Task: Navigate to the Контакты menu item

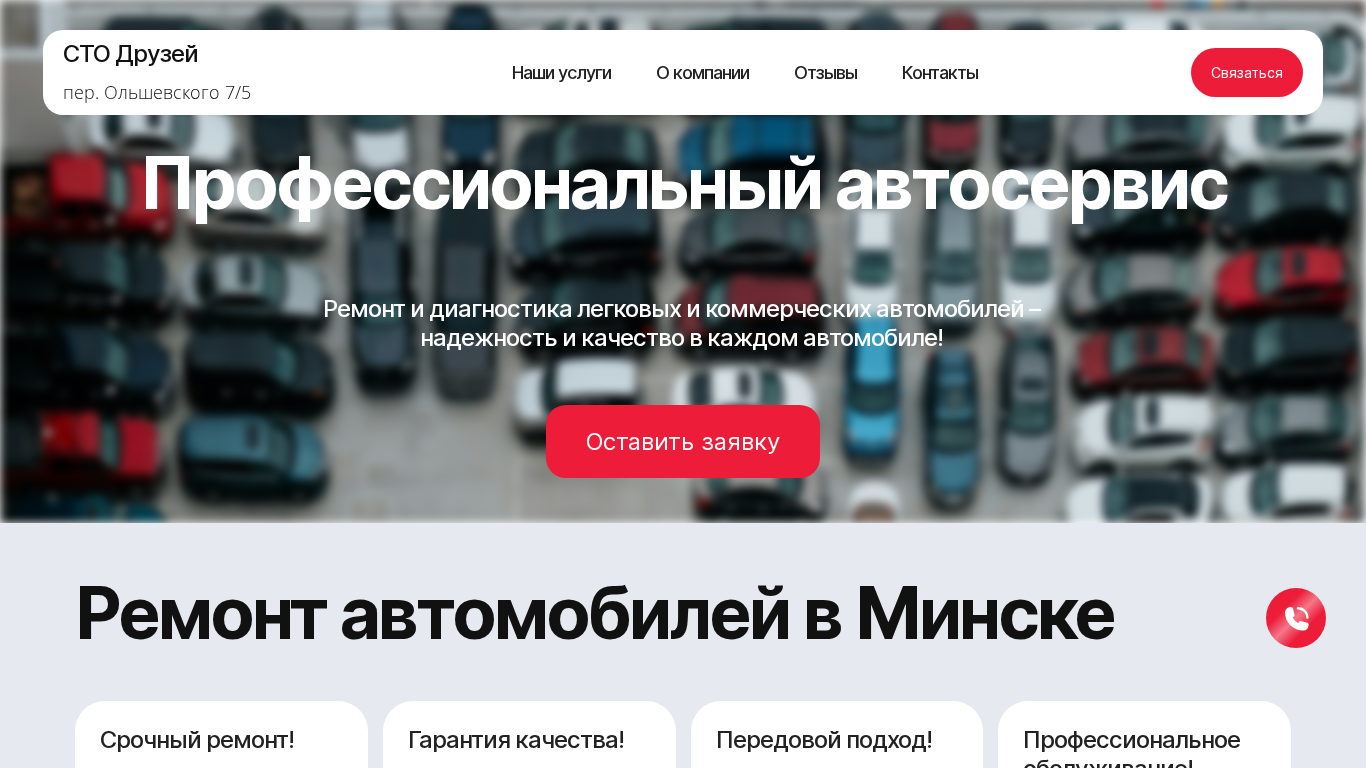Action: click(x=940, y=73)
